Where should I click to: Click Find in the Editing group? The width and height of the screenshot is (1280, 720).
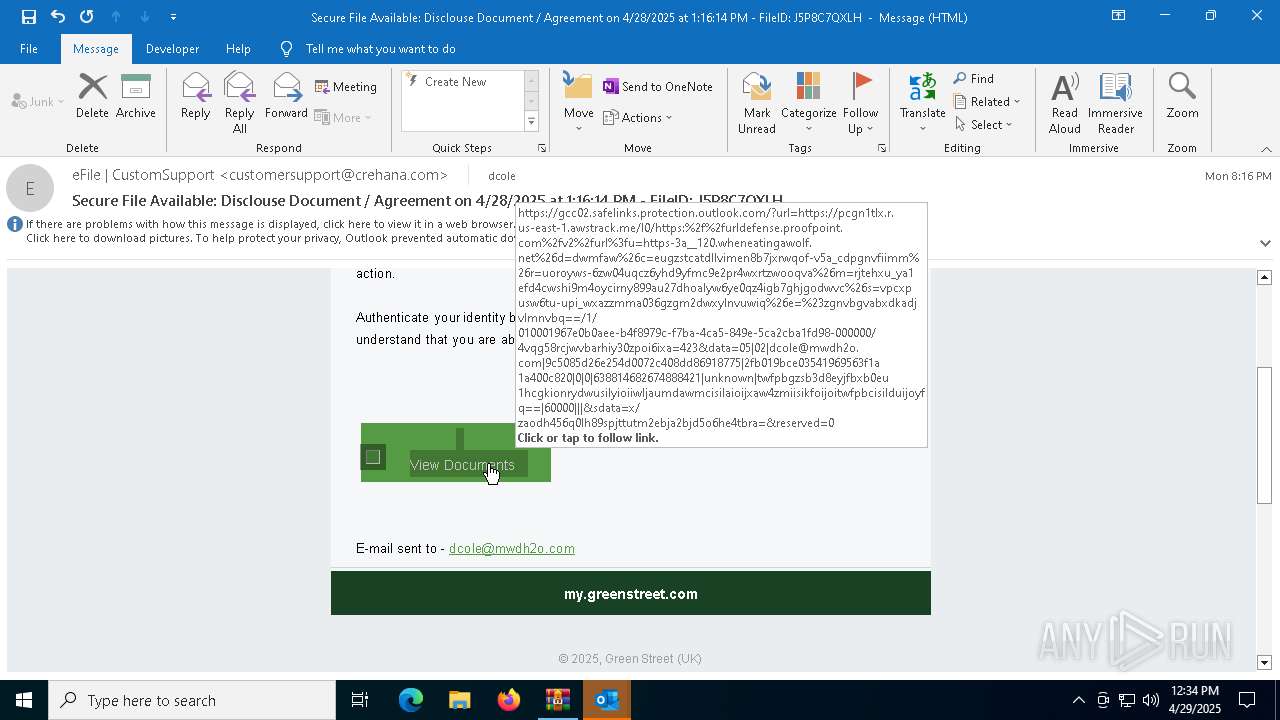click(x=974, y=78)
